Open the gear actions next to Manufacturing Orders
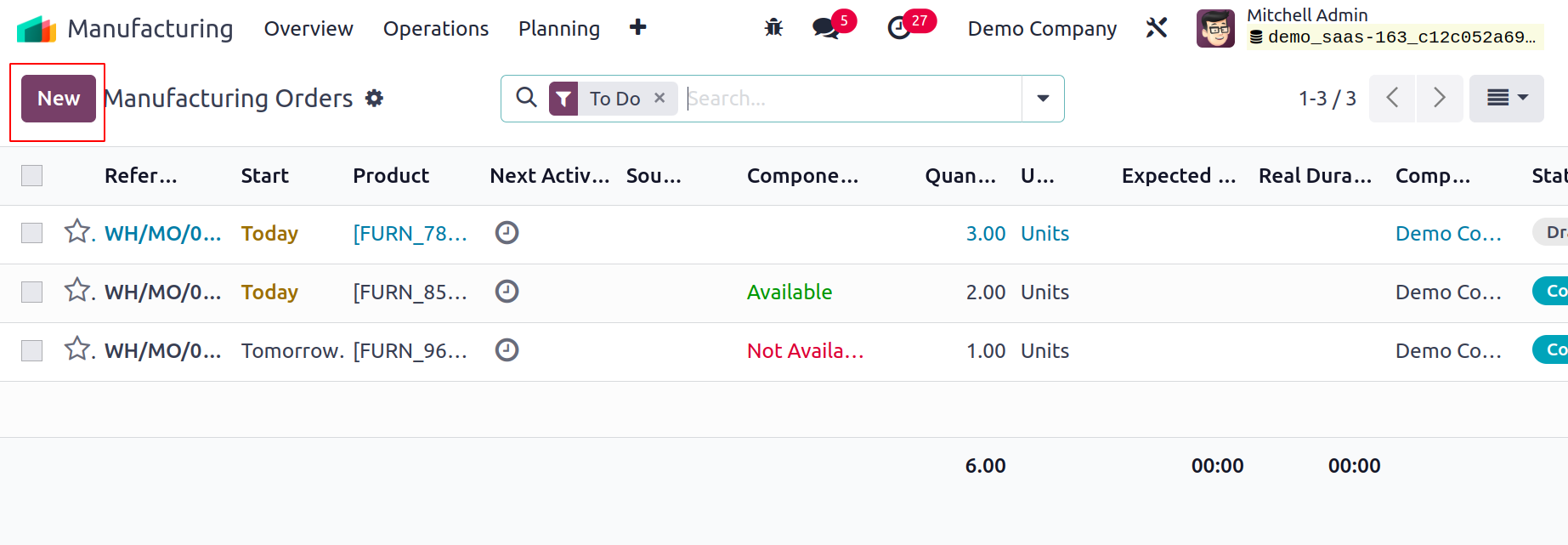The height and width of the screenshot is (545, 1568). 374,99
